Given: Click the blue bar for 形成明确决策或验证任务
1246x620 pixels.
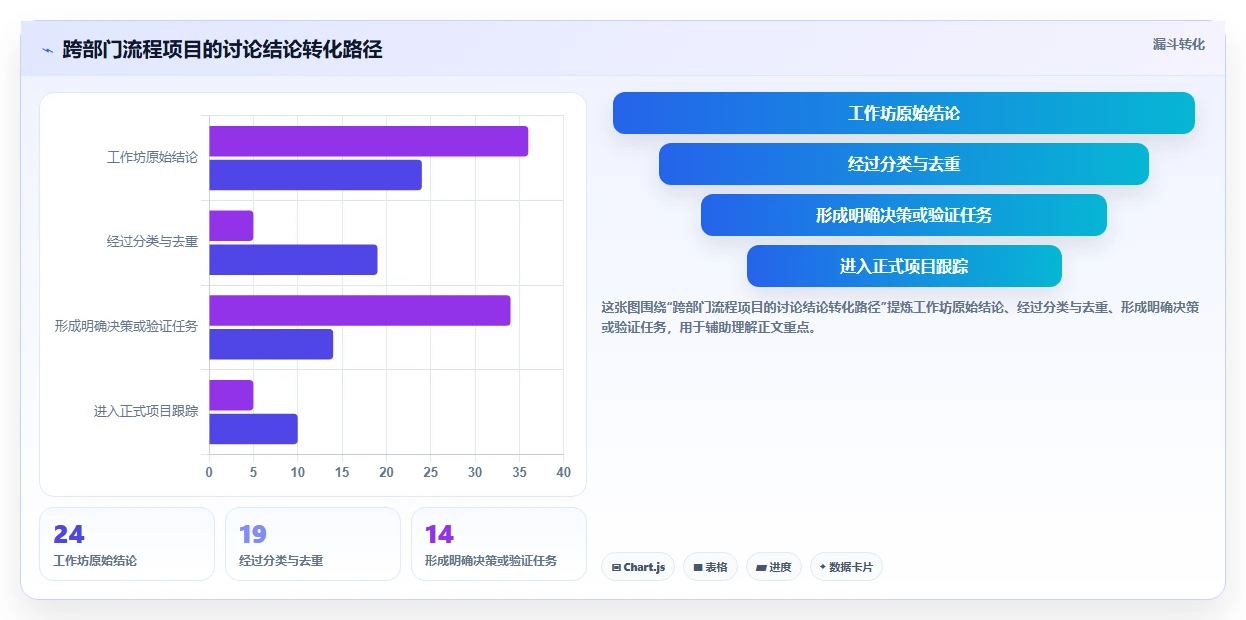Looking at the screenshot, I should (x=271, y=344).
